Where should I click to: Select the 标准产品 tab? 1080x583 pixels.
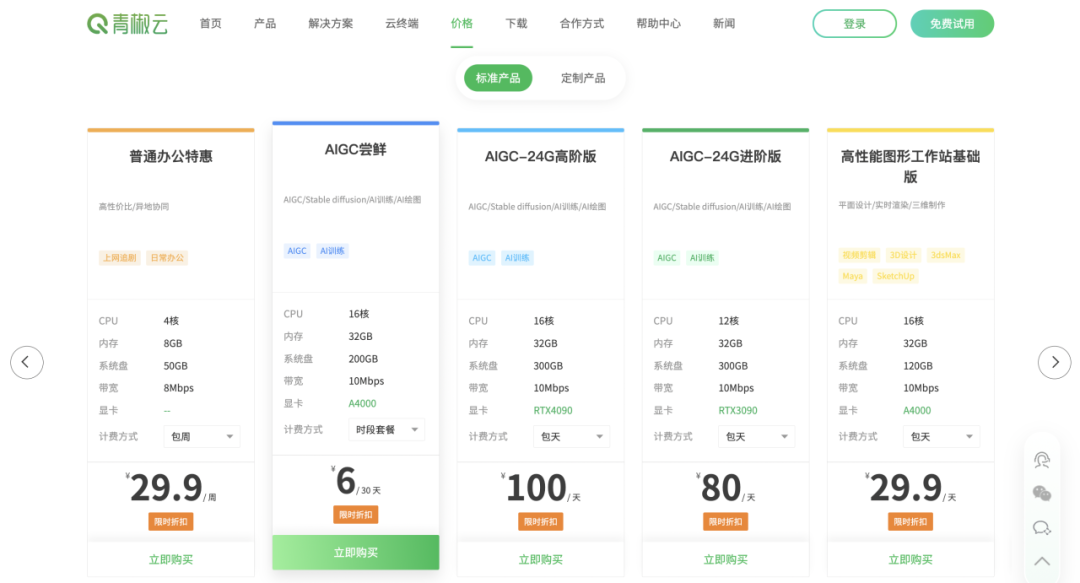498,78
